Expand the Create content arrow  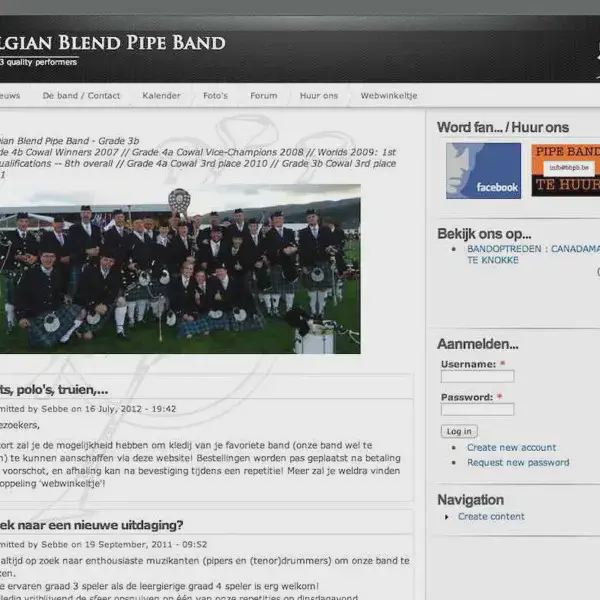(x=447, y=517)
